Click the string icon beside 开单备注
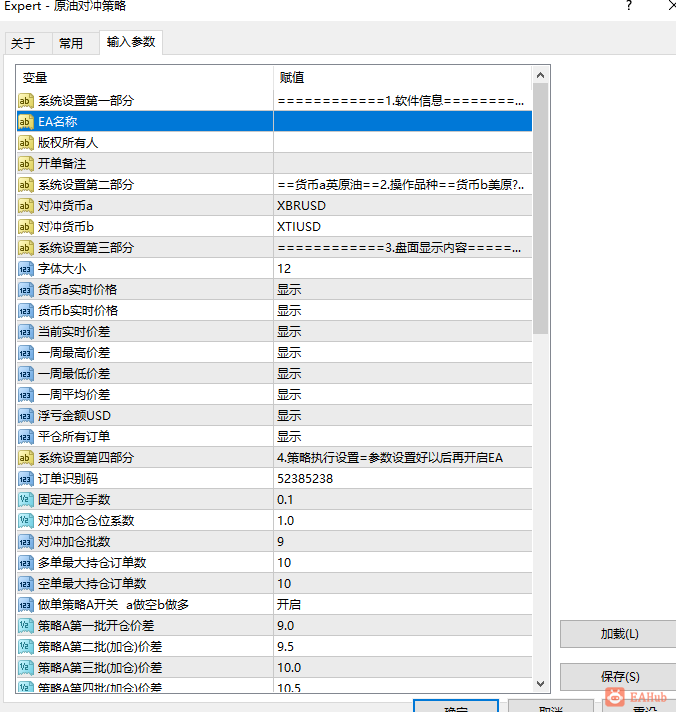 pos(26,163)
